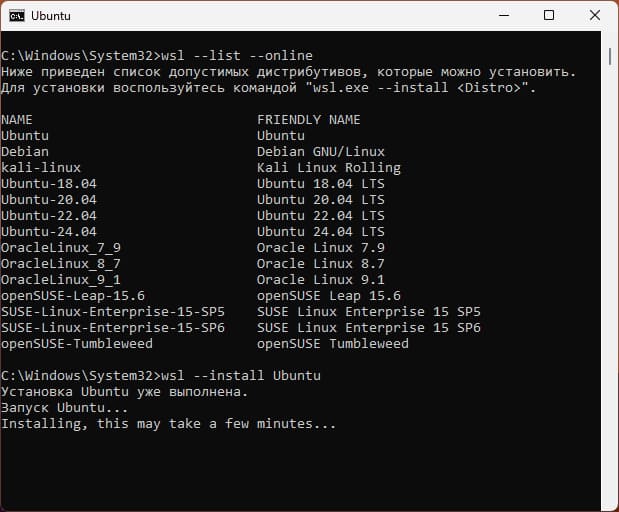Click the 'Ubuntu 22.04 LTS' friendly name
Image resolution: width=619 pixels, height=512 pixels.
[321, 216]
